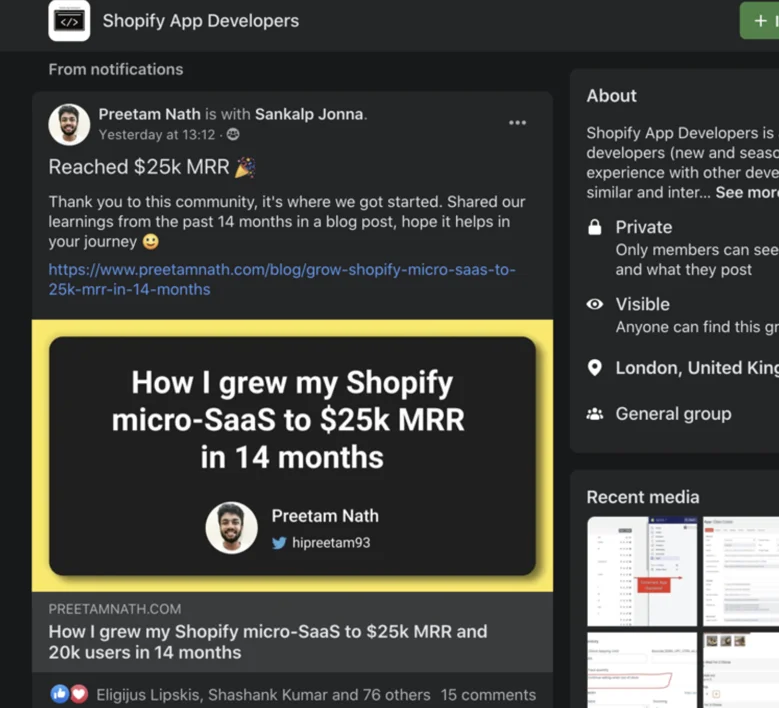Screen dimensions: 779x708
Task: Click the post privacy audience icon
Action: pos(233,135)
